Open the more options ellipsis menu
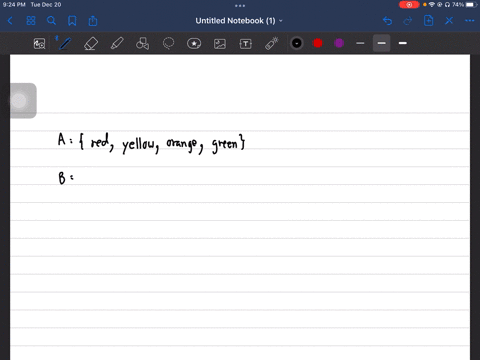480x360 pixels. pos(470,21)
